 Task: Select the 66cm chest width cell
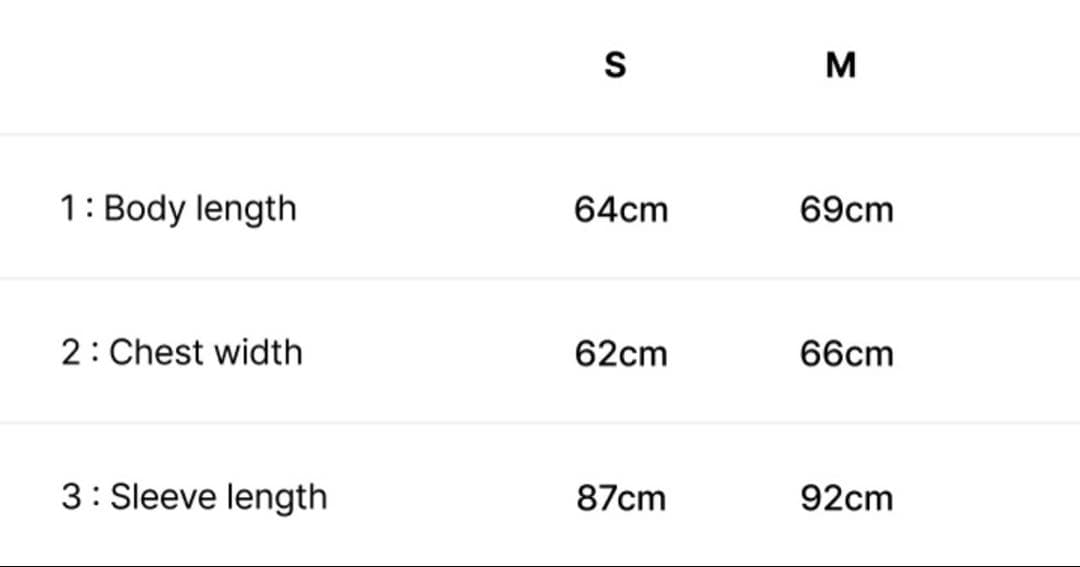[x=846, y=354]
